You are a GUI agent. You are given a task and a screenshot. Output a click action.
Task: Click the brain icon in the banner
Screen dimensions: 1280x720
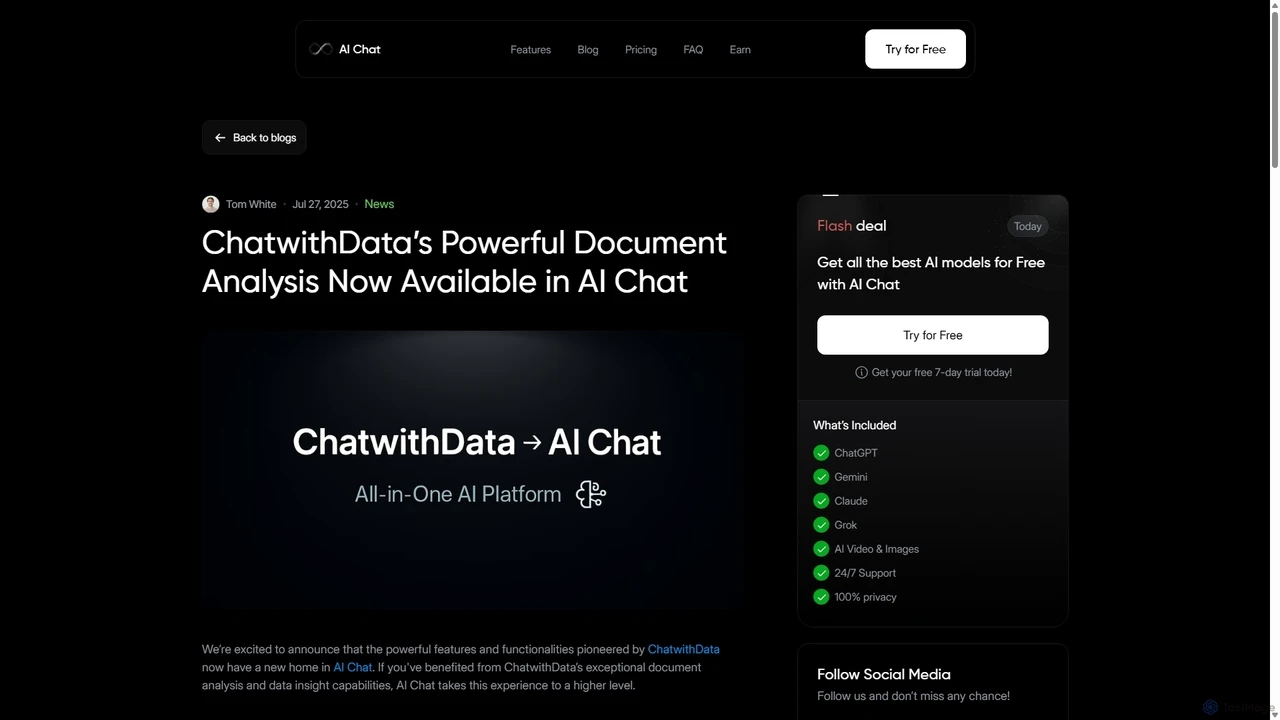click(x=591, y=494)
